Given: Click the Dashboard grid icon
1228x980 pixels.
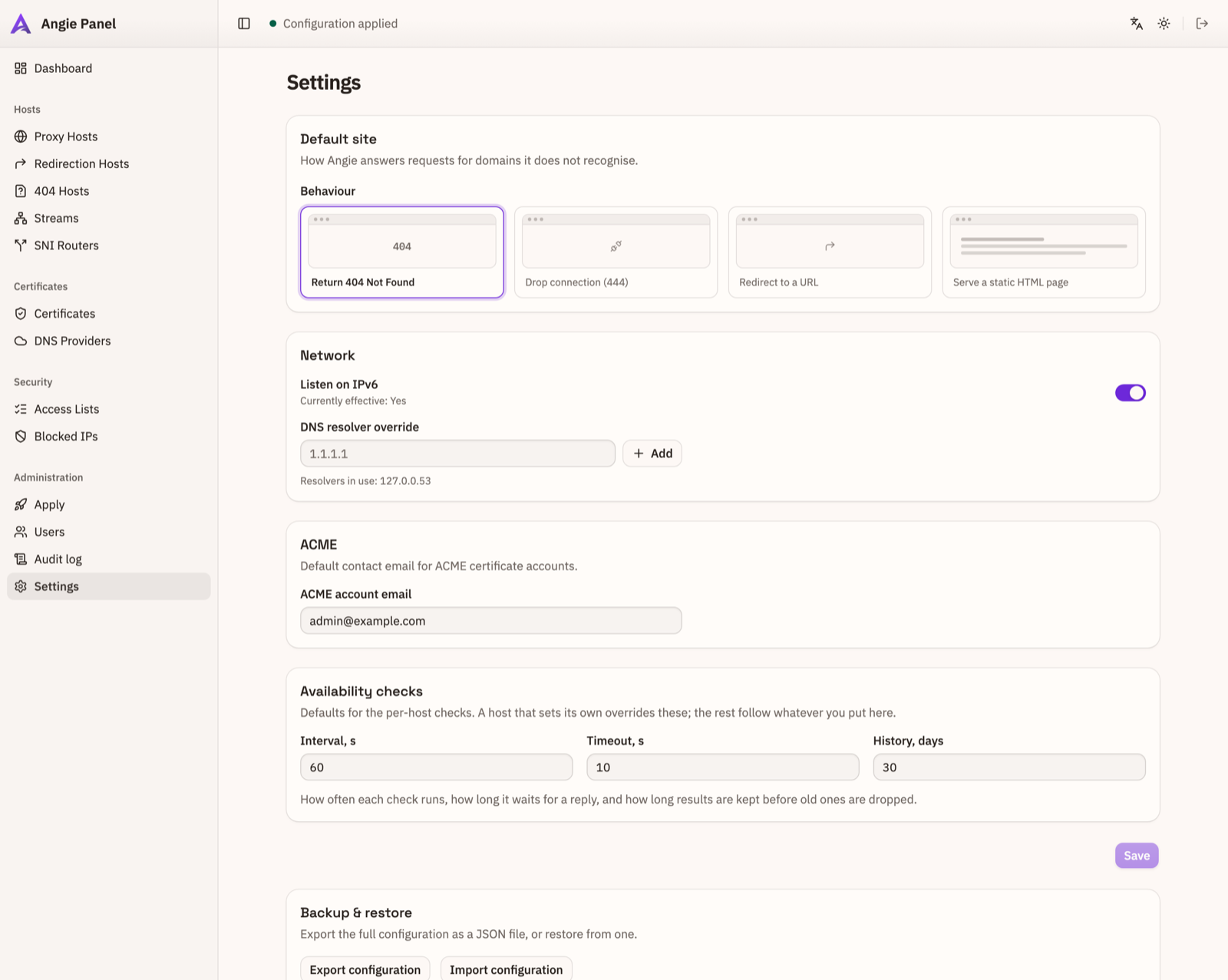Looking at the screenshot, I should (x=21, y=68).
